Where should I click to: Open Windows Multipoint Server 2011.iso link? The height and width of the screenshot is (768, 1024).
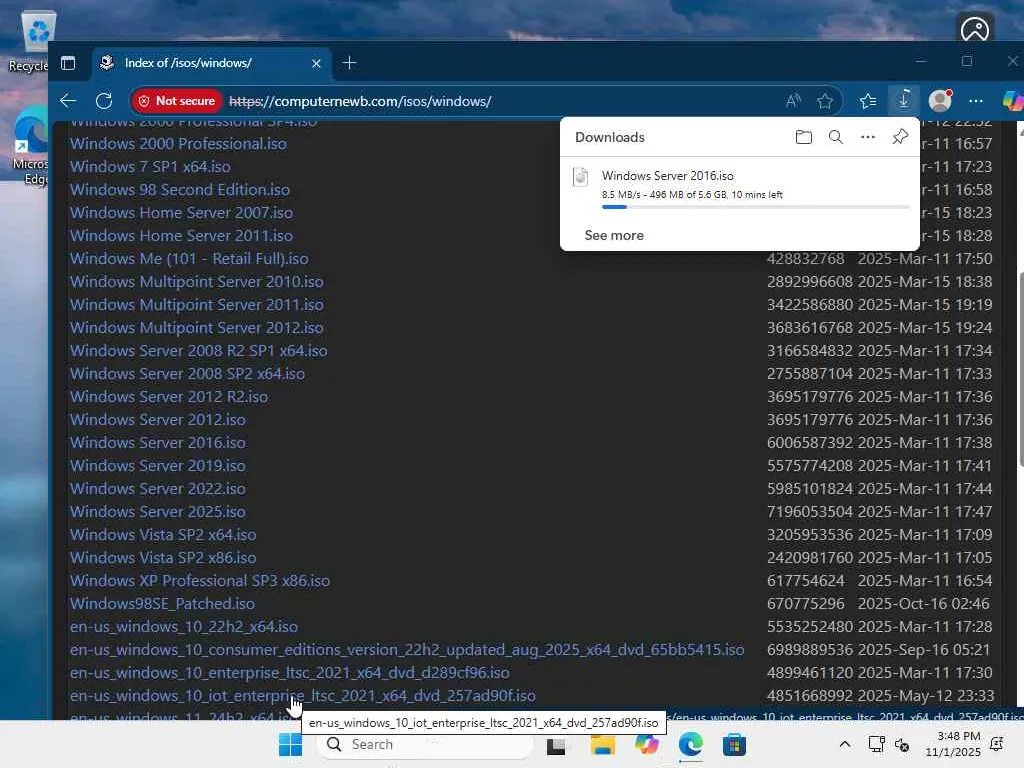[x=197, y=304]
